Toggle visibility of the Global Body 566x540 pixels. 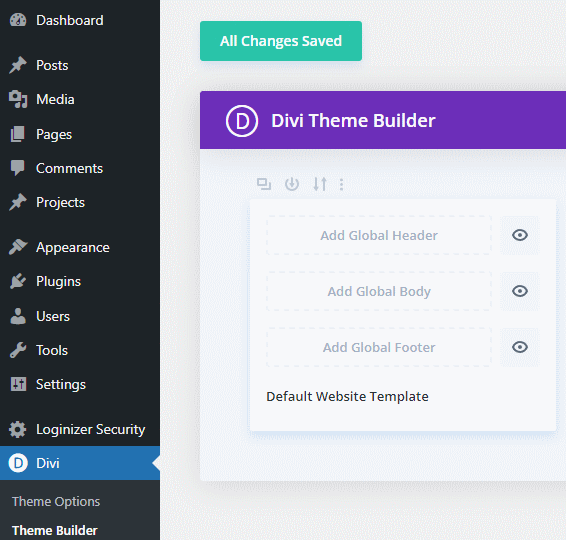click(520, 291)
